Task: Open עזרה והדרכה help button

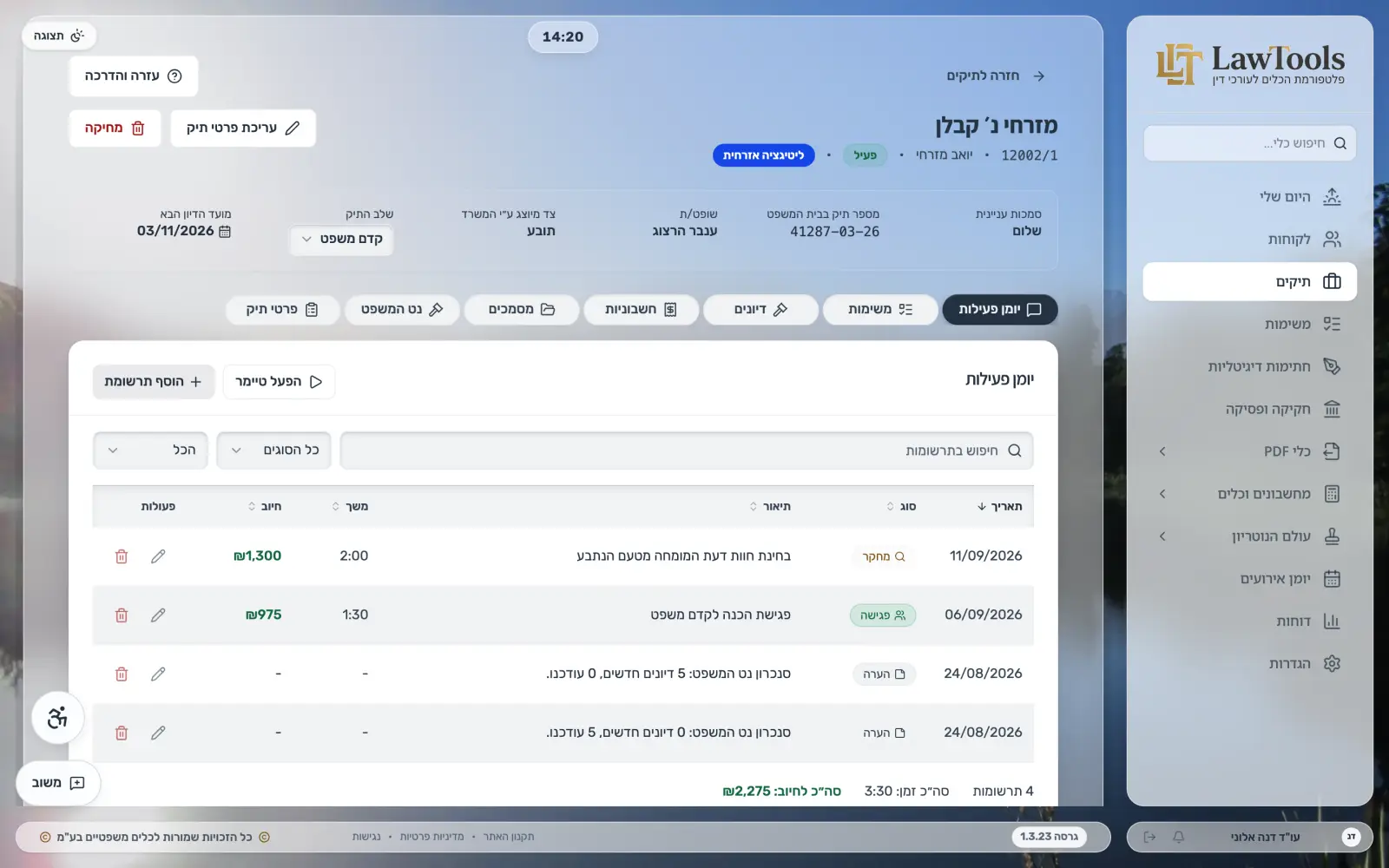Action: tap(134, 76)
